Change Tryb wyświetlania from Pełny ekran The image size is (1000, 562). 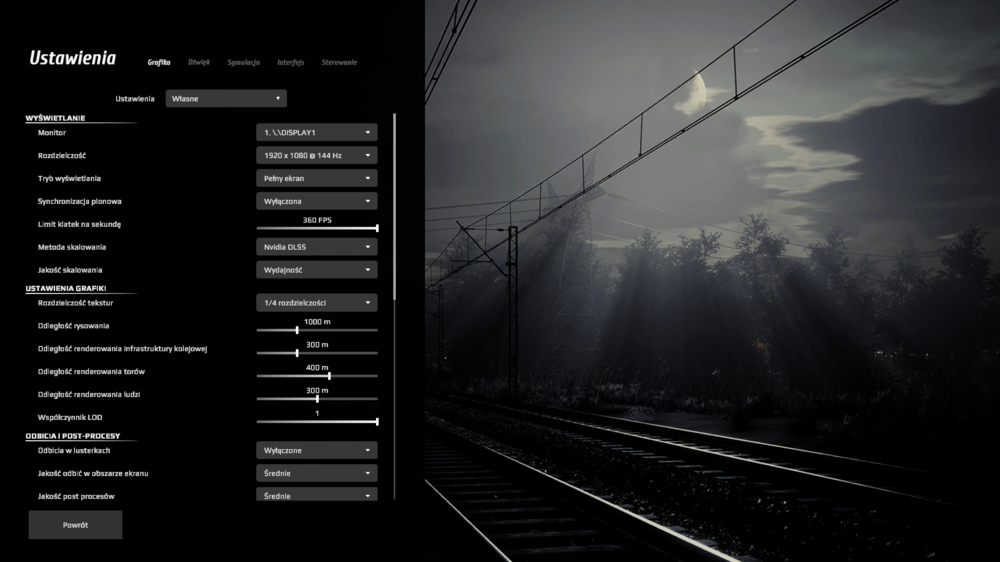(316, 178)
